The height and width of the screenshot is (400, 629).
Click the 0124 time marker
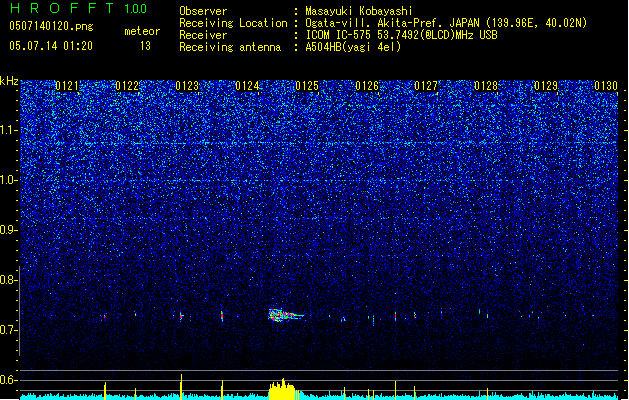tap(247, 86)
